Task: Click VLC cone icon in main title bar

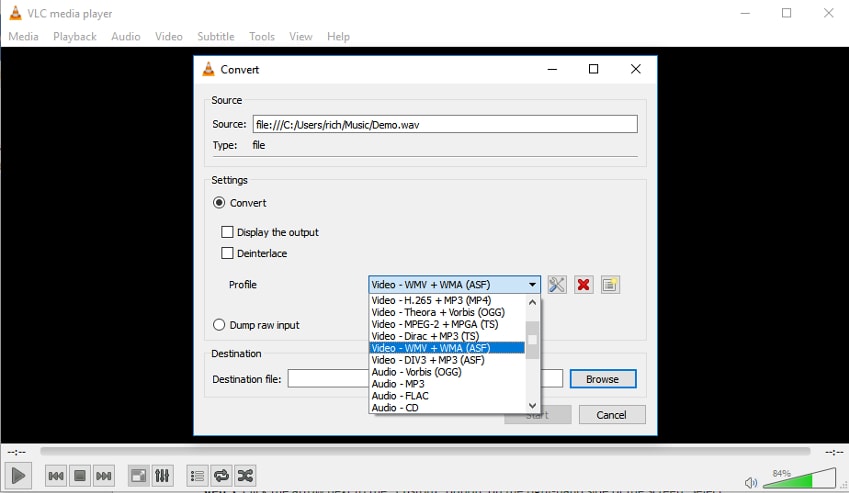Action: [16, 14]
